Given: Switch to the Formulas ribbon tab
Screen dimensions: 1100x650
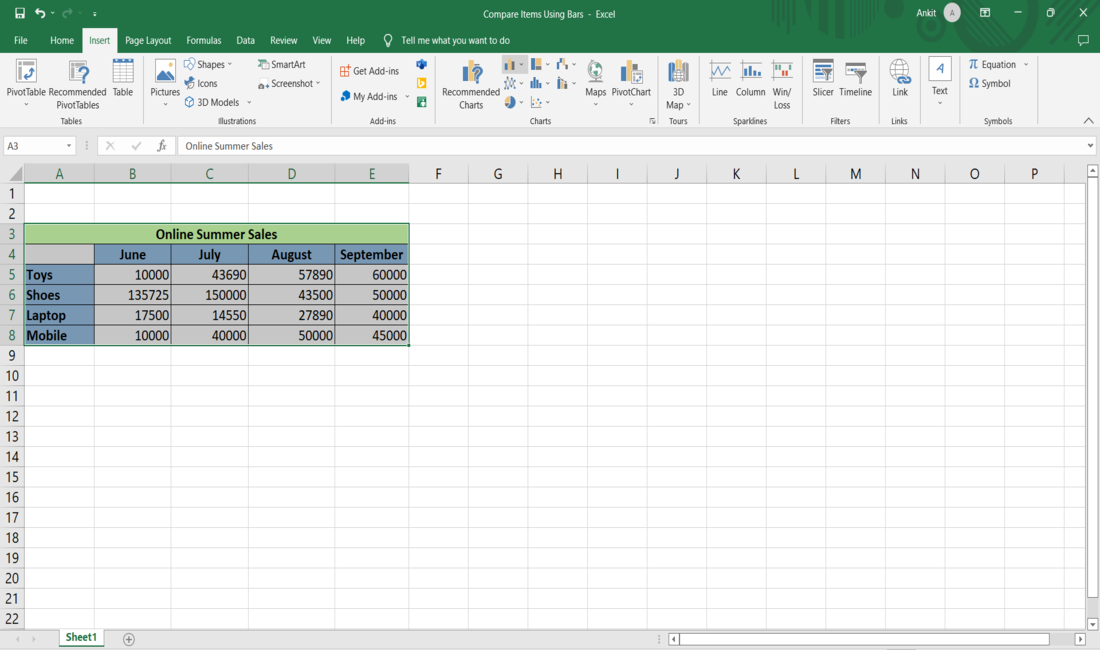Looking at the screenshot, I should click(203, 40).
